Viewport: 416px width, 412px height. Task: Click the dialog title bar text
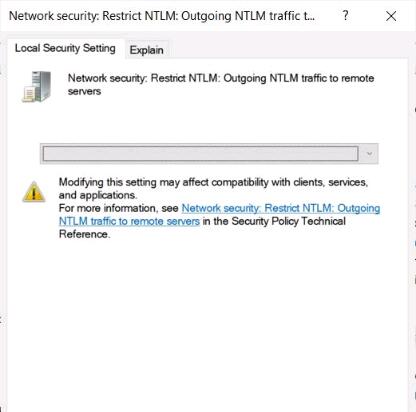[162, 16]
